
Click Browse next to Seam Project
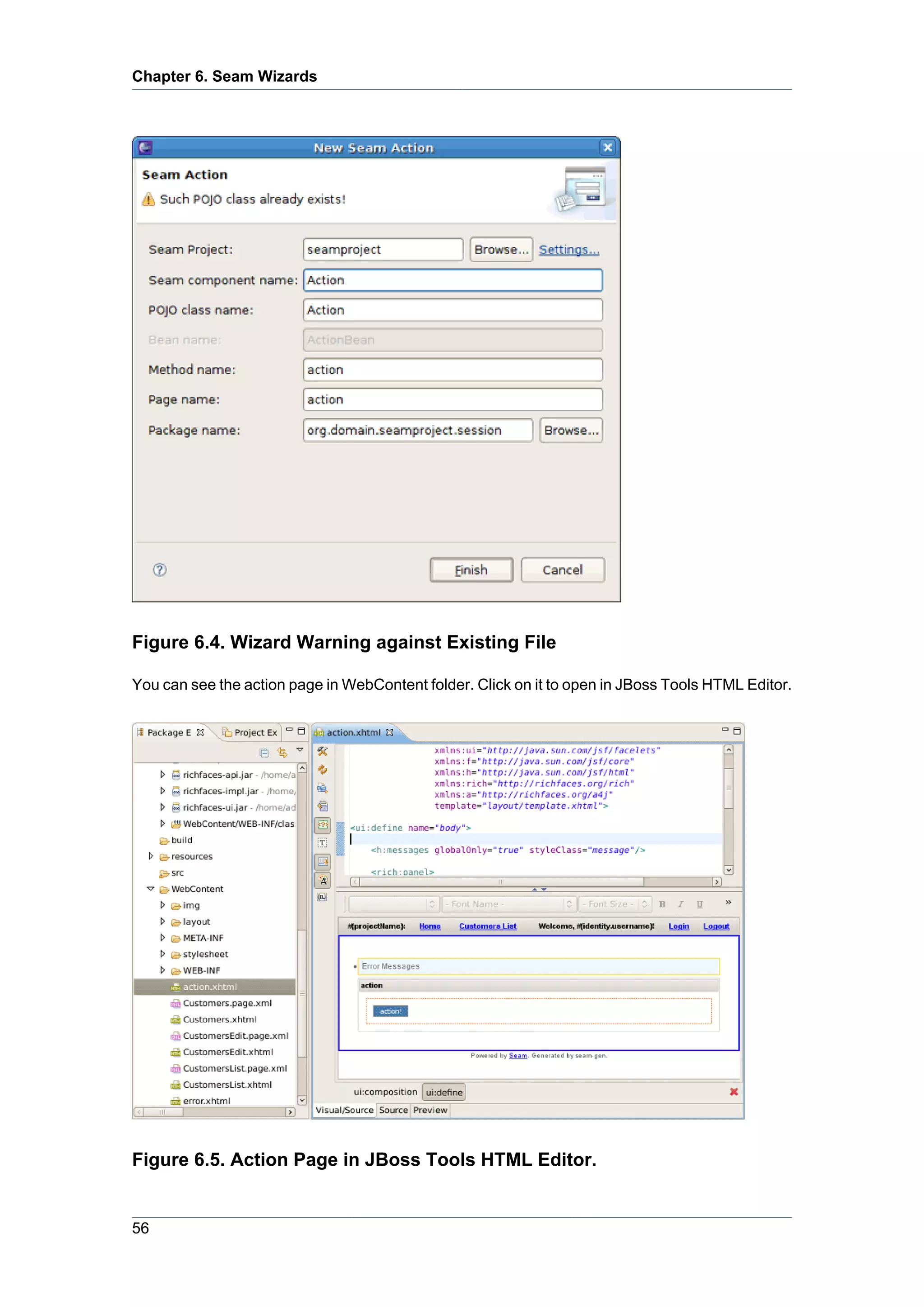[501, 249]
